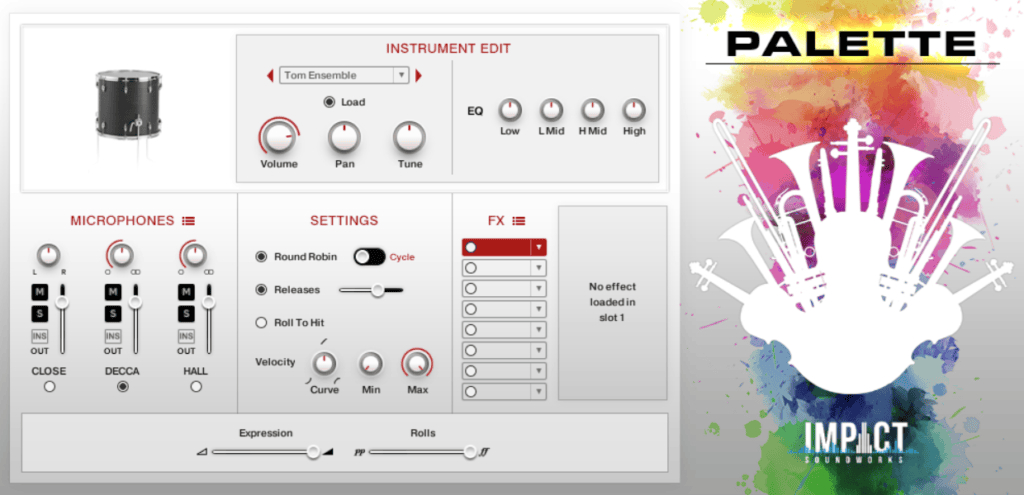Screen dimensions: 1024x495
Task: Select the CLOSE microphone radio button
Action: coord(48,387)
